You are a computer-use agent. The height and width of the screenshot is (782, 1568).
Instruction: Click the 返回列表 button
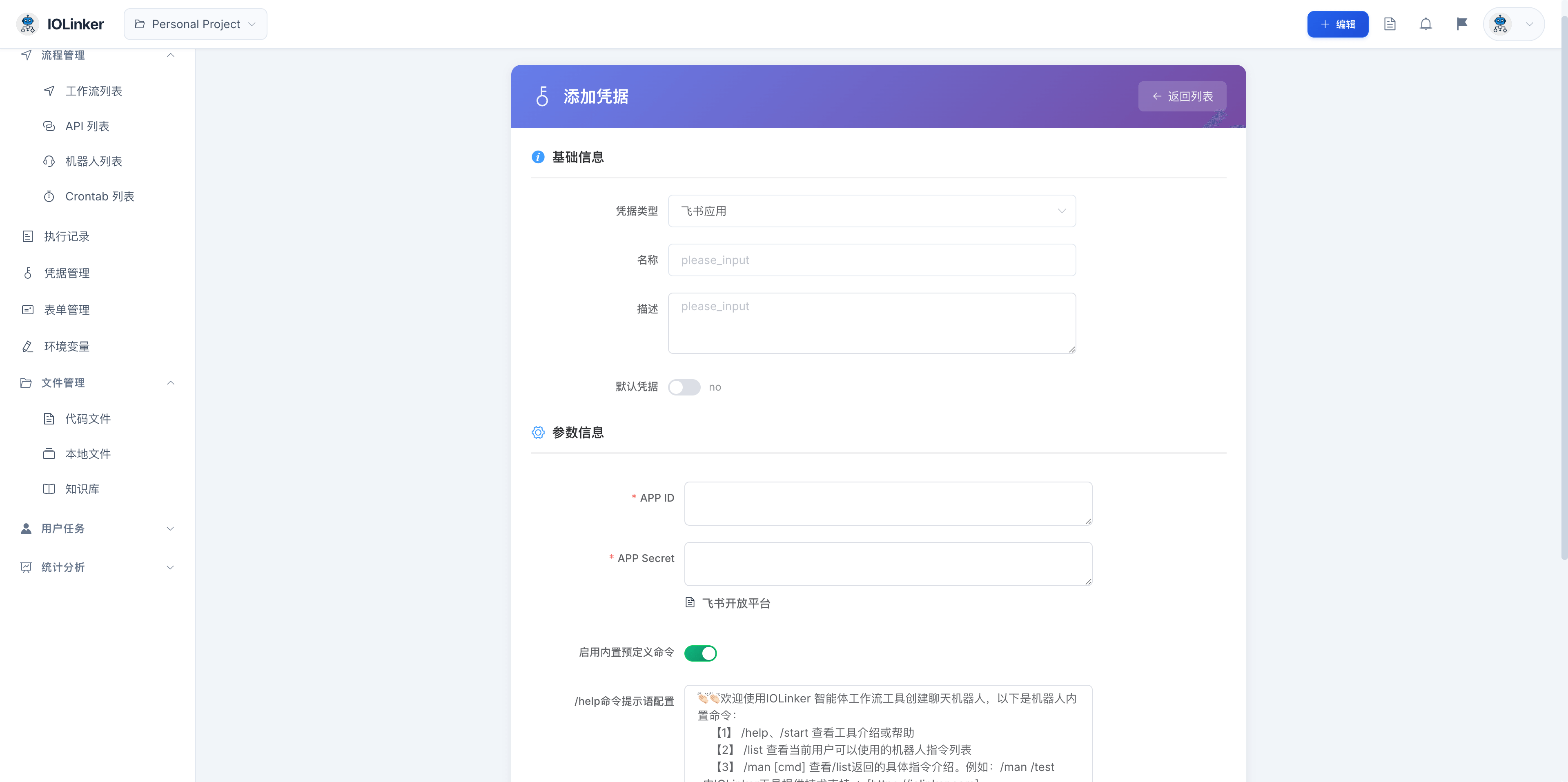[1182, 96]
